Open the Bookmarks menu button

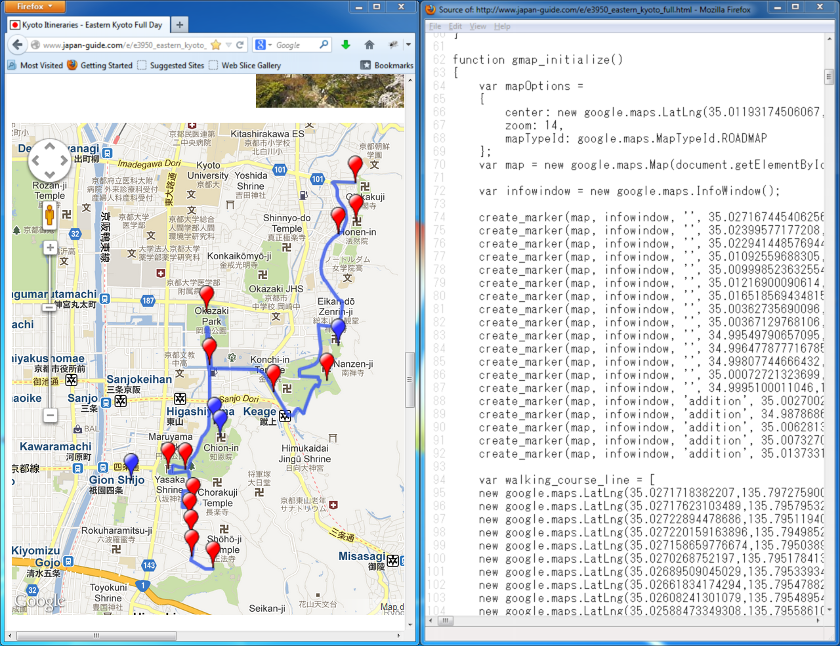point(387,65)
